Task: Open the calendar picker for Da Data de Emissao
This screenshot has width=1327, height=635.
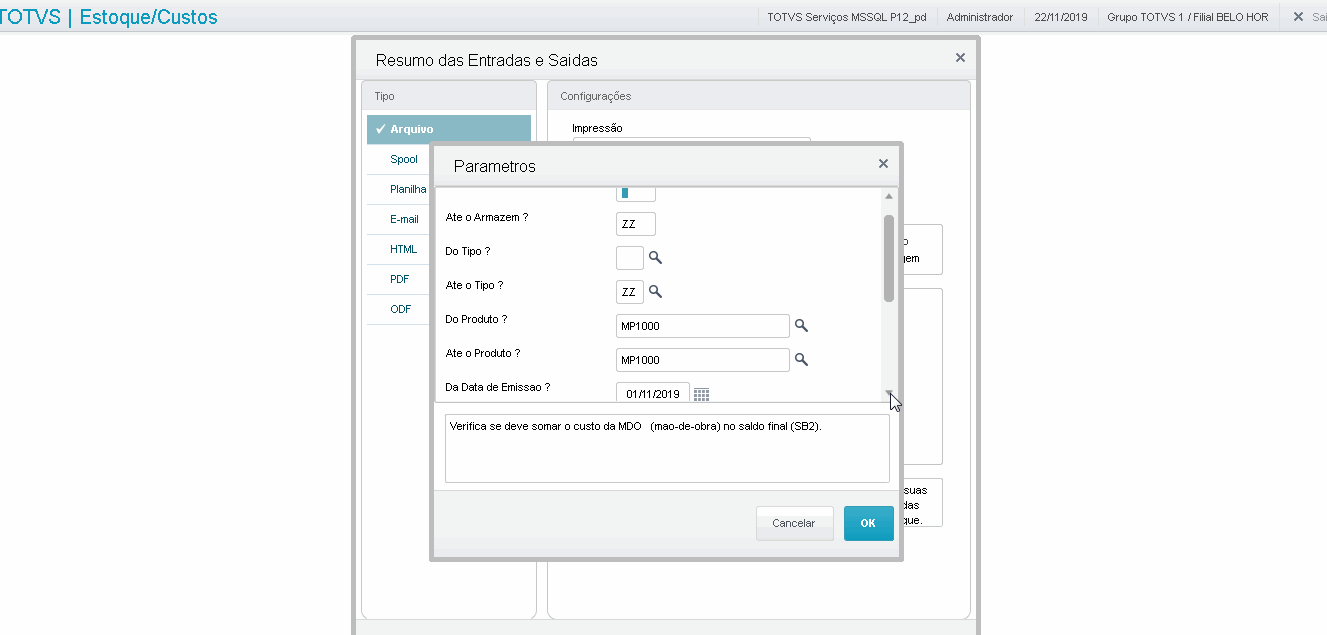Action: [x=701, y=394]
